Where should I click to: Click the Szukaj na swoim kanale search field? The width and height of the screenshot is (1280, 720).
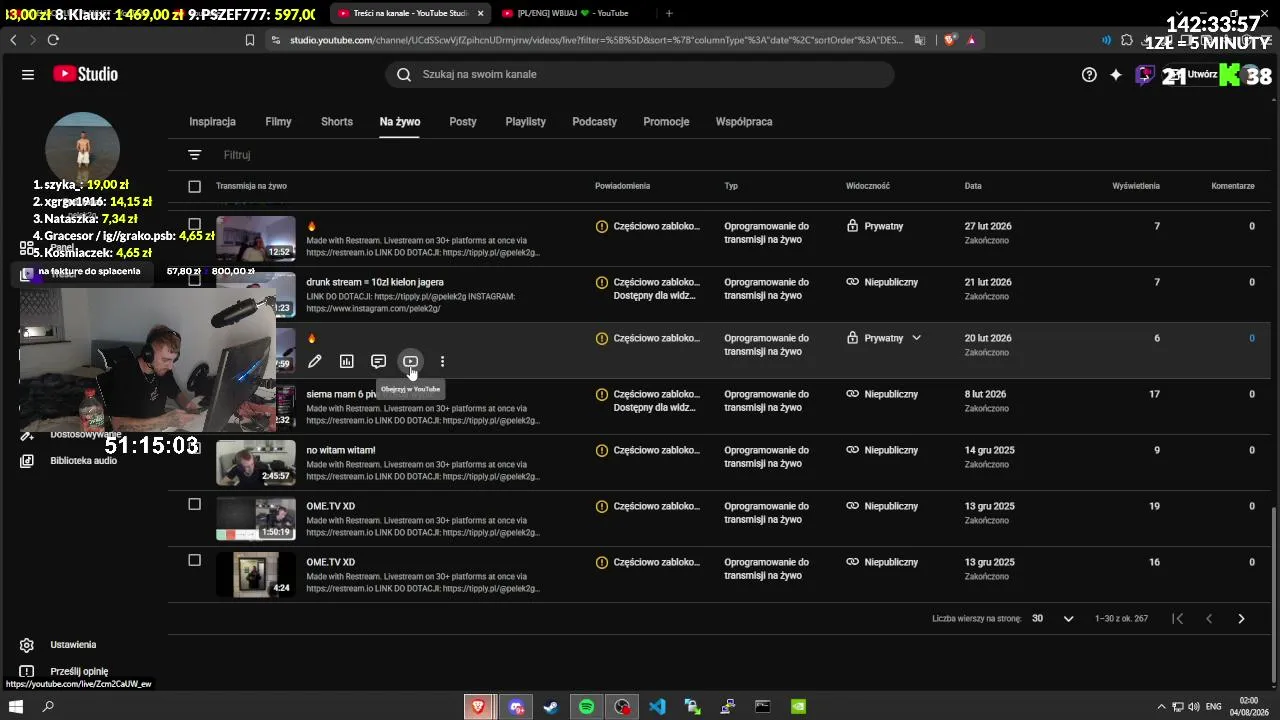pos(640,74)
